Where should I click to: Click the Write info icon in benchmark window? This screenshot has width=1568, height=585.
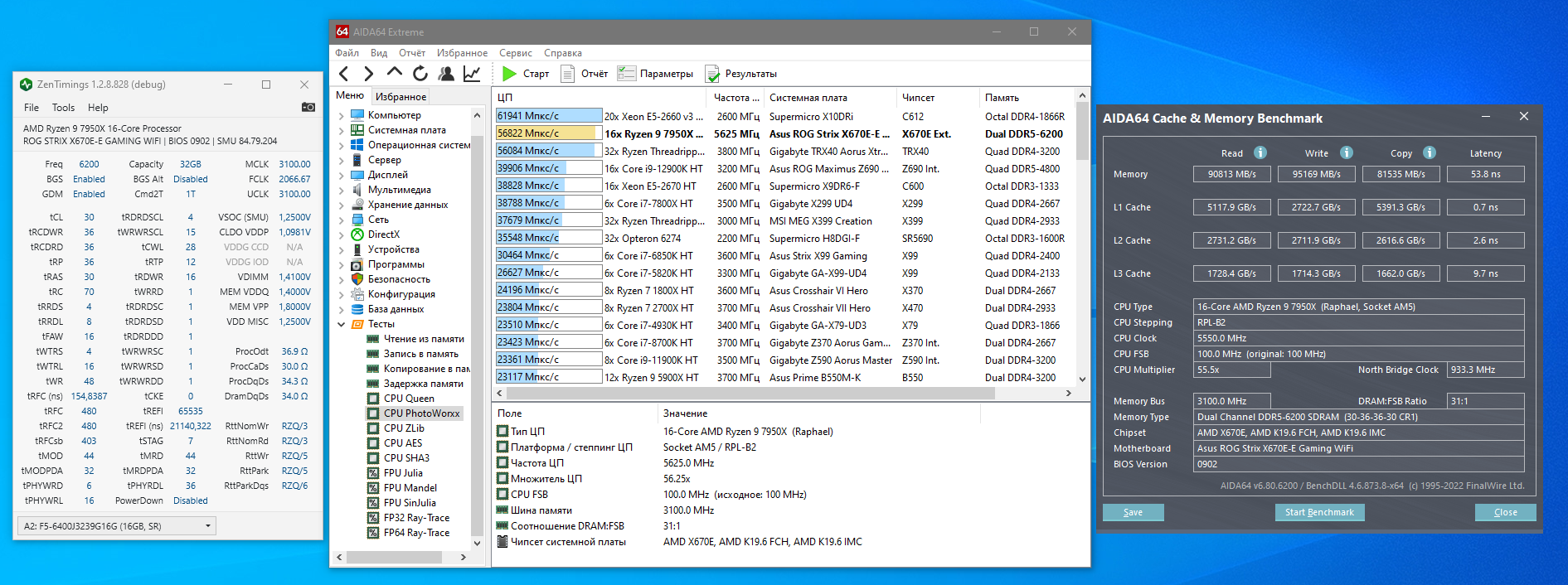(1347, 152)
